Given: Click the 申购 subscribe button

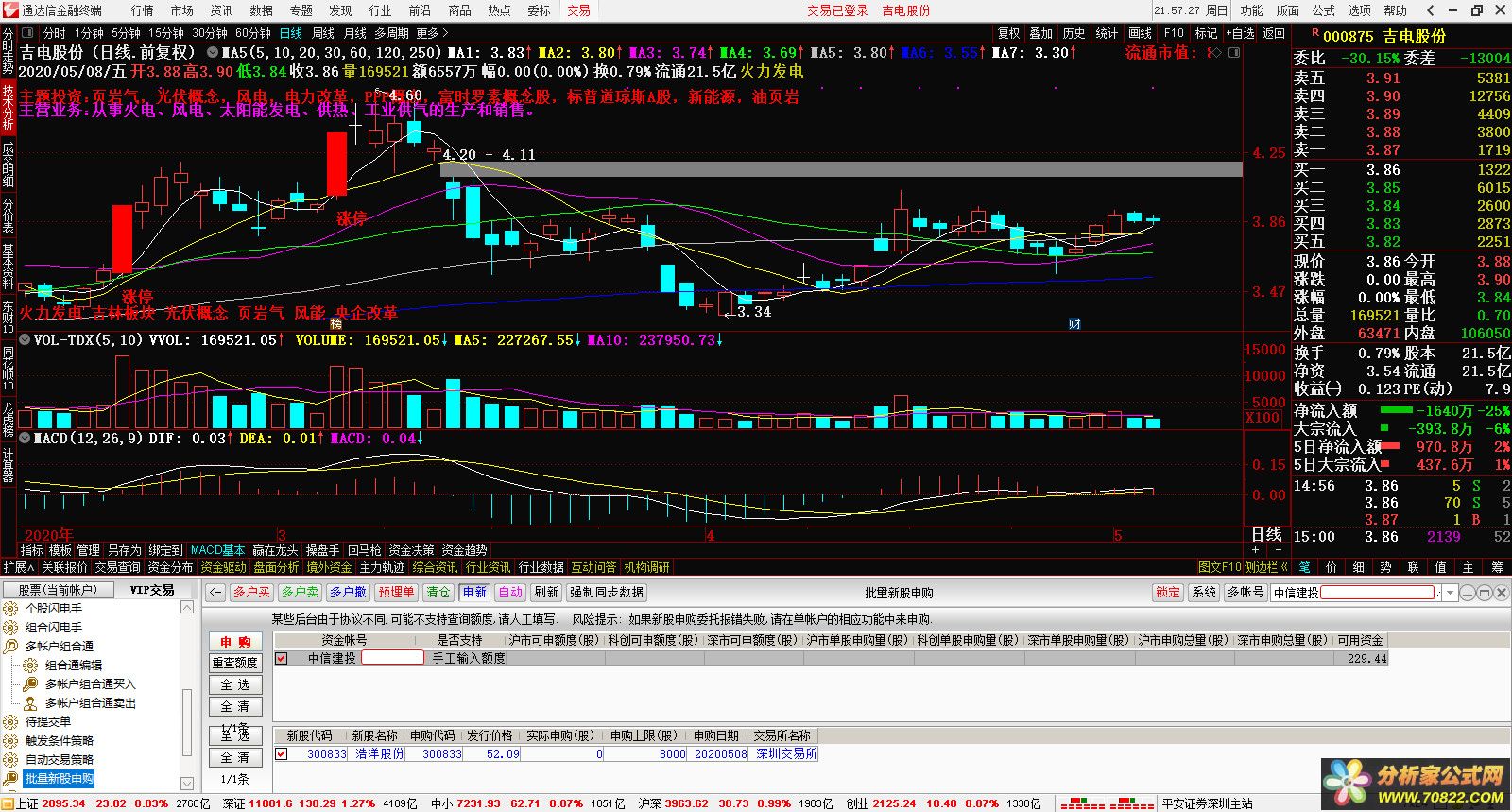Looking at the screenshot, I should pyautogui.click(x=235, y=642).
